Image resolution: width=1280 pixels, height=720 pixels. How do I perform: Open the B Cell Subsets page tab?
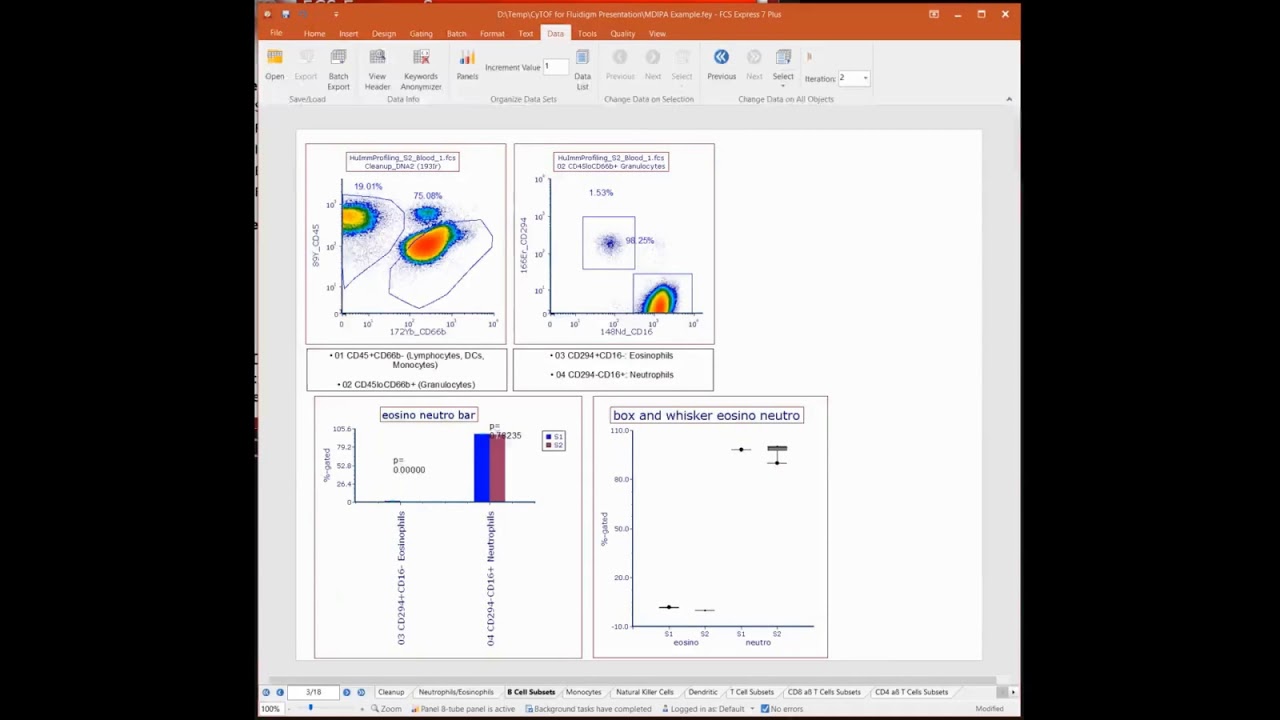(531, 692)
